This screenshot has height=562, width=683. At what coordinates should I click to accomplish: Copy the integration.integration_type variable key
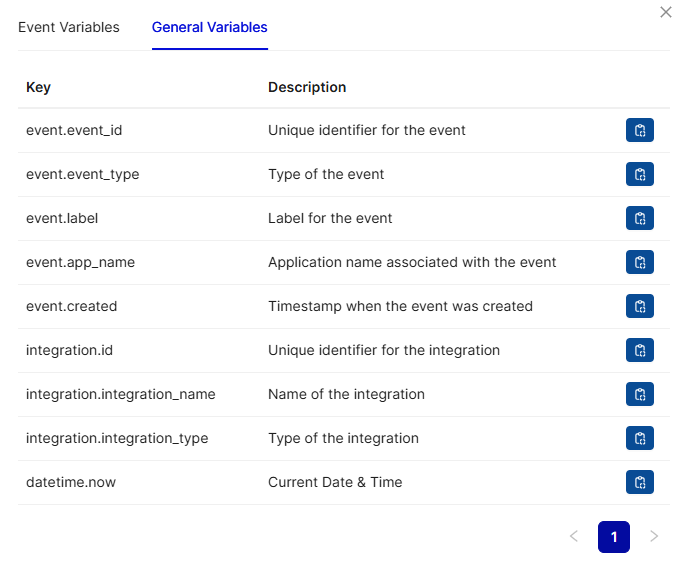coord(639,438)
